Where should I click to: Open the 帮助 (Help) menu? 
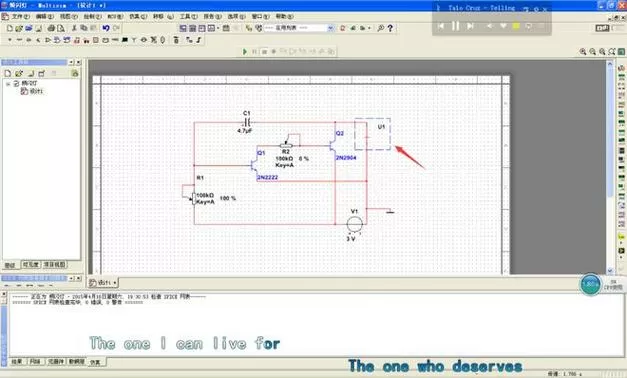284,16
